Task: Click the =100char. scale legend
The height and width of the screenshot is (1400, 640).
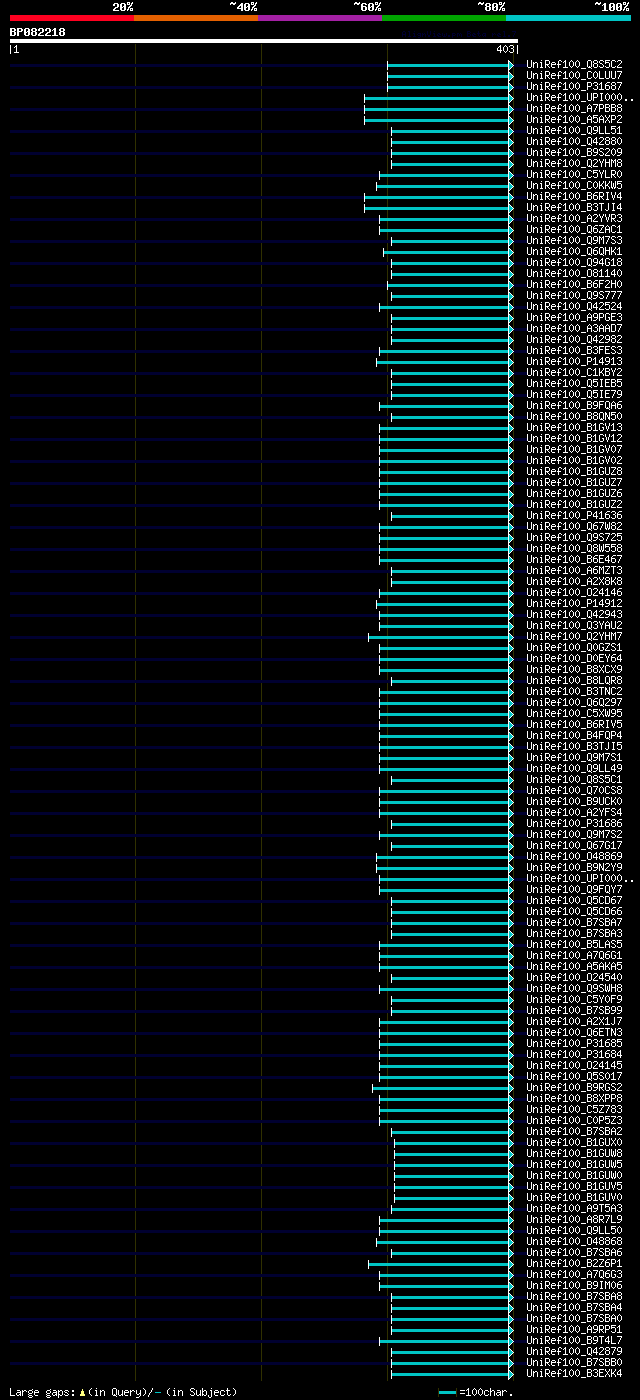Action: point(476,1392)
